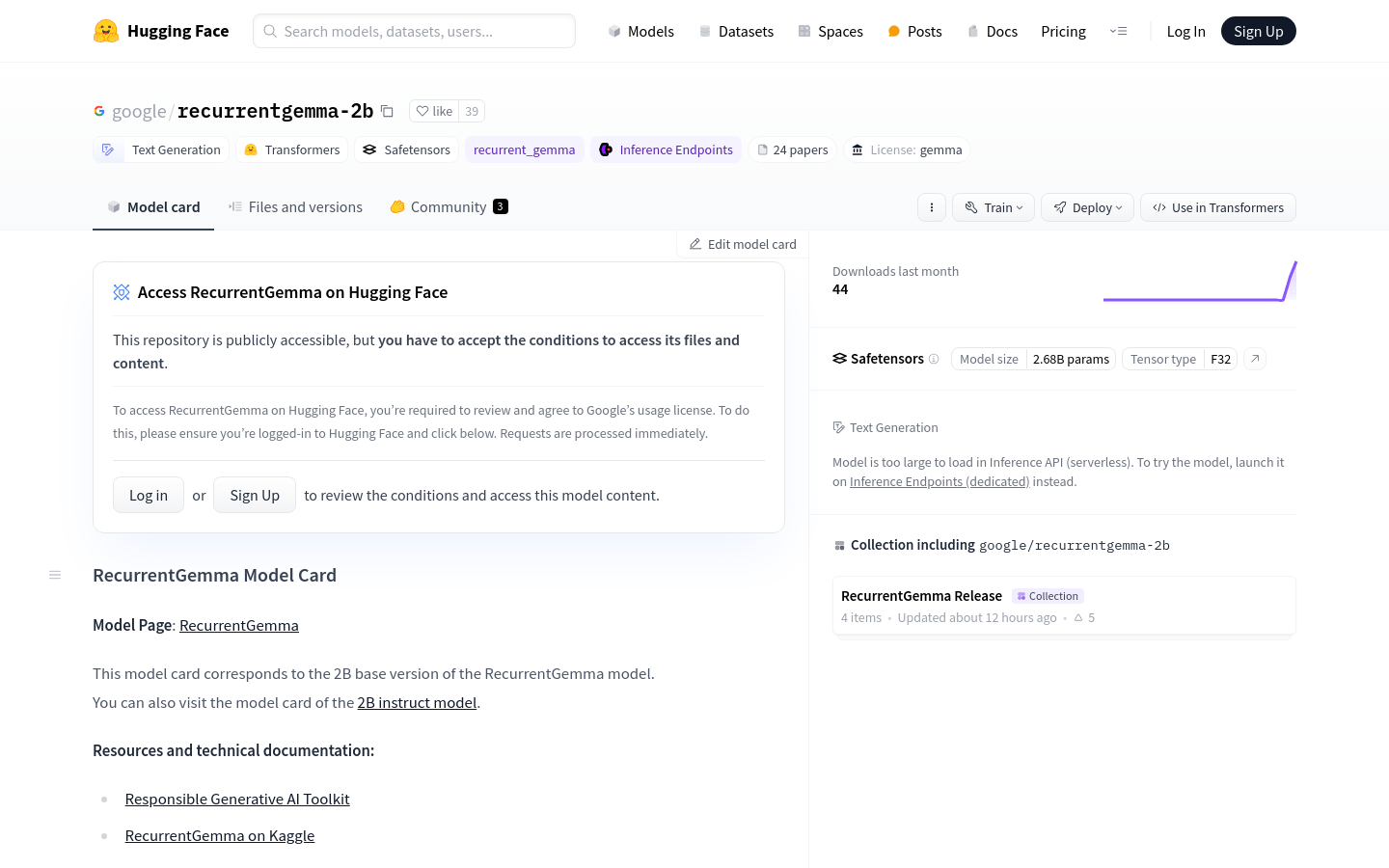1389x868 pixels.
Task: Click Sign Up button in access box
Action: 255,495
